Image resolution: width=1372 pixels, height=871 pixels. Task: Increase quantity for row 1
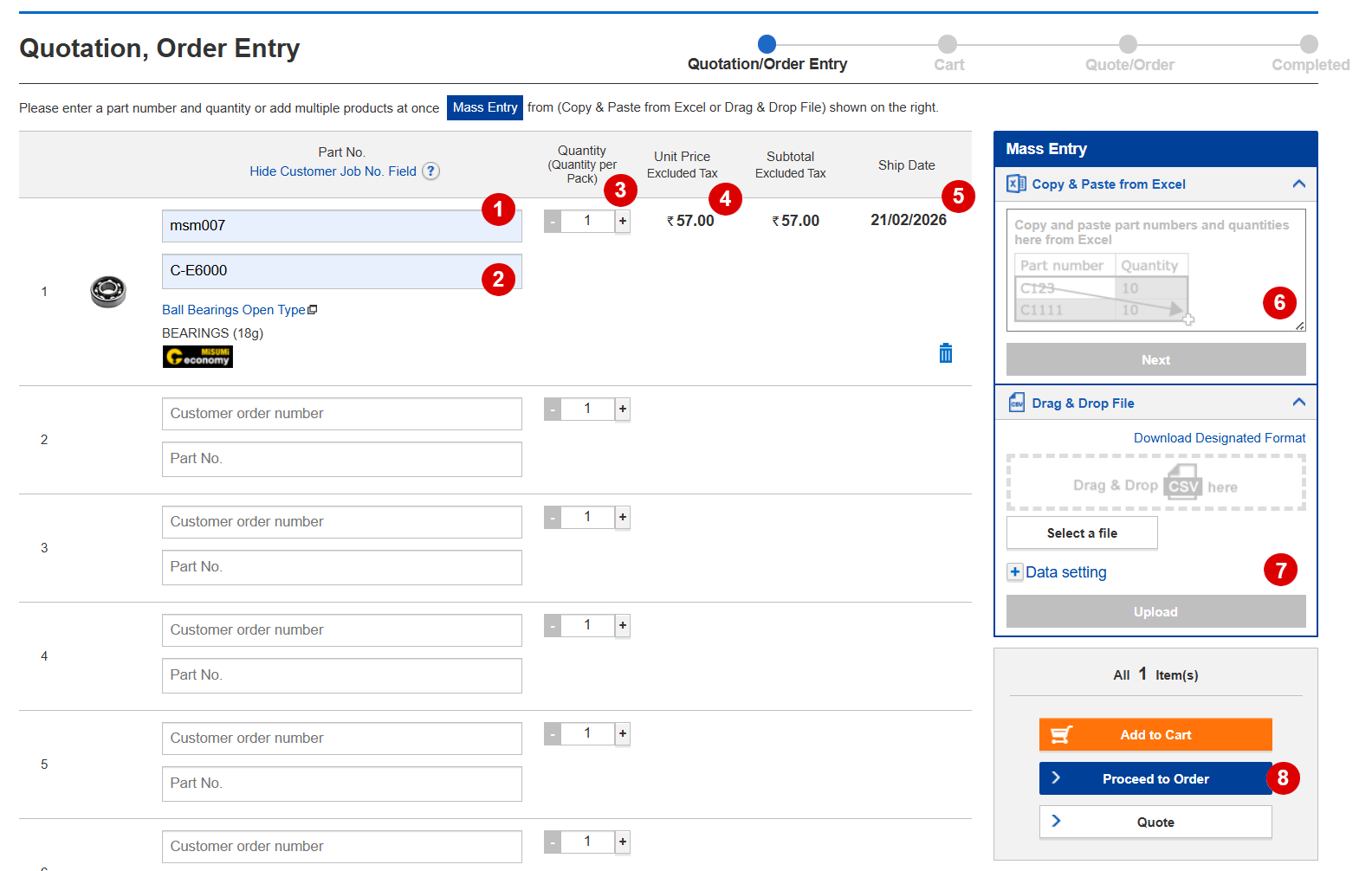[622, 222]
